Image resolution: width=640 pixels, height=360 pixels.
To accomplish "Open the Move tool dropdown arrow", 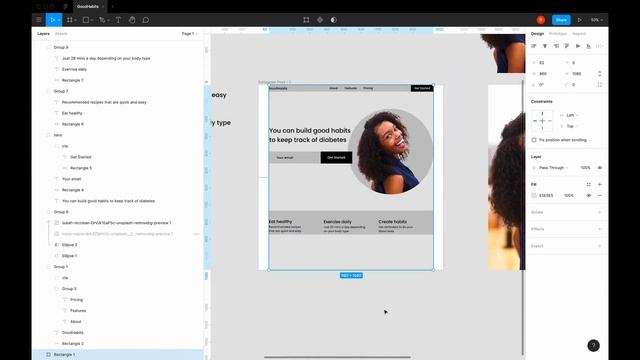I will (x=59, y=20).
